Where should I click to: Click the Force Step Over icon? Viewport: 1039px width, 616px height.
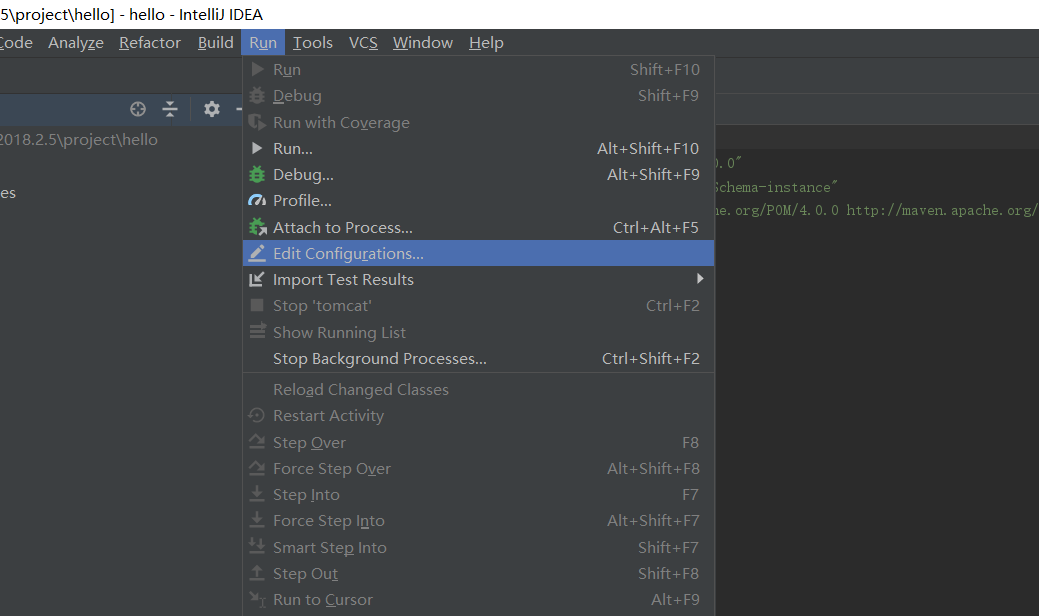pos(257,468)
